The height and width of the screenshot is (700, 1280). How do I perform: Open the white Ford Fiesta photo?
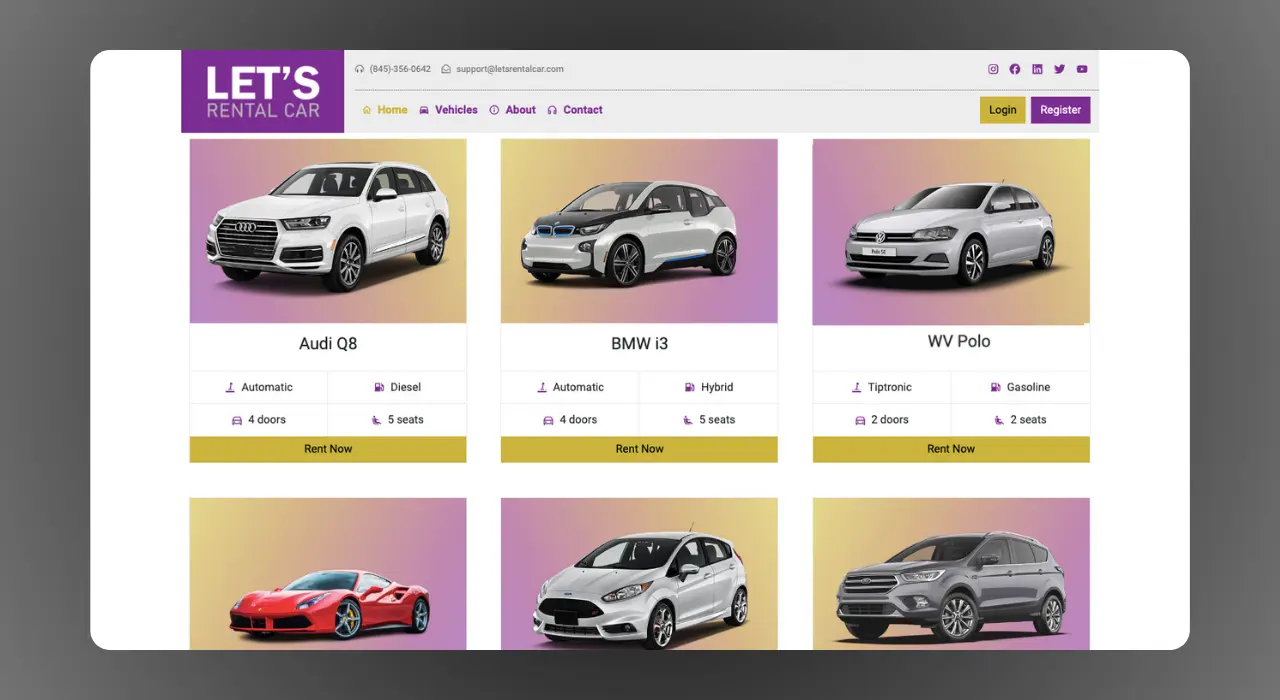coord(639,574)
